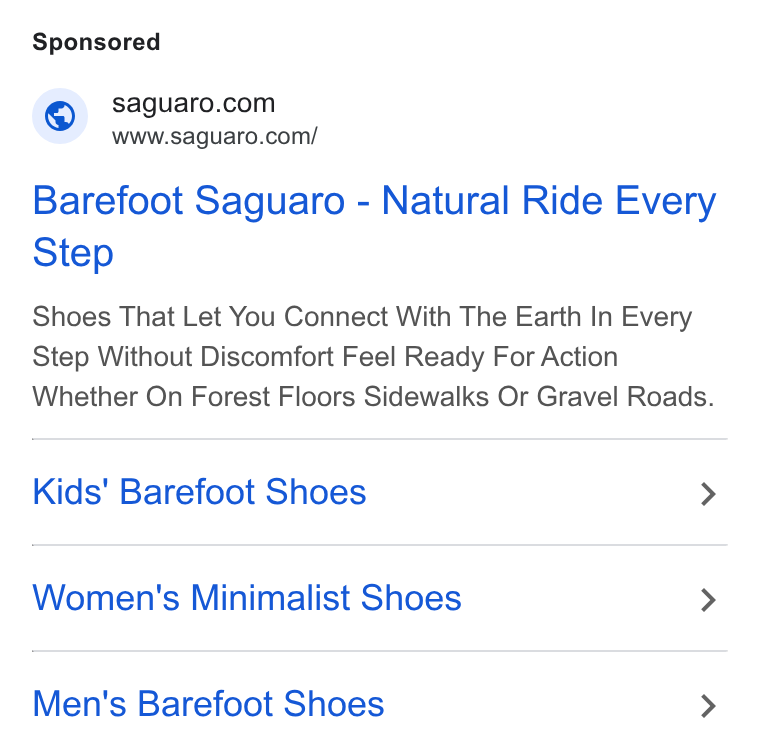Open the Barefoot Saguaro Natural Ride headline
The width and height of the screenshot is (760, 756).
pos(374,226)
